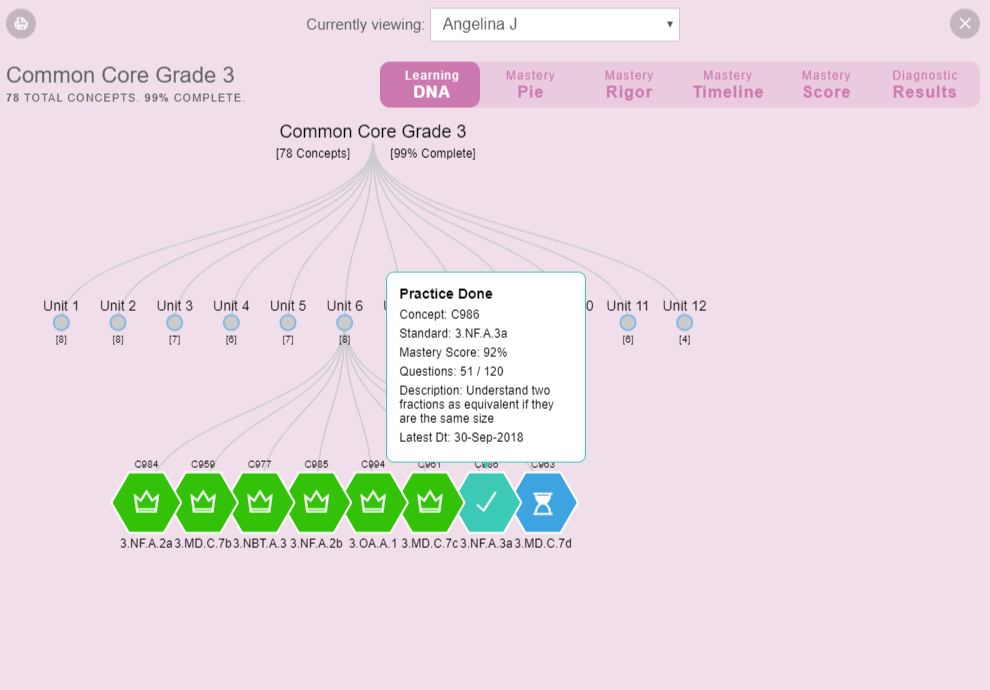The image size is (990, 690).
Task: Show the Mastery Score tab
Action: click(825, 84)
